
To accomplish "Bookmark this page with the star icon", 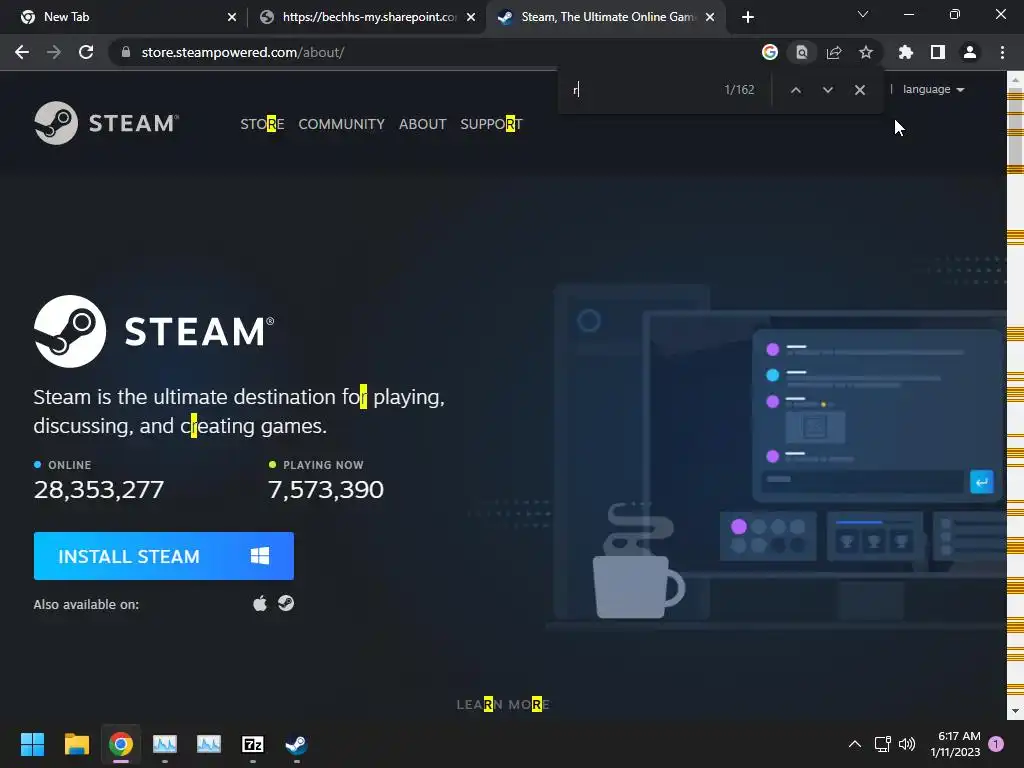I will coord(866,52).
